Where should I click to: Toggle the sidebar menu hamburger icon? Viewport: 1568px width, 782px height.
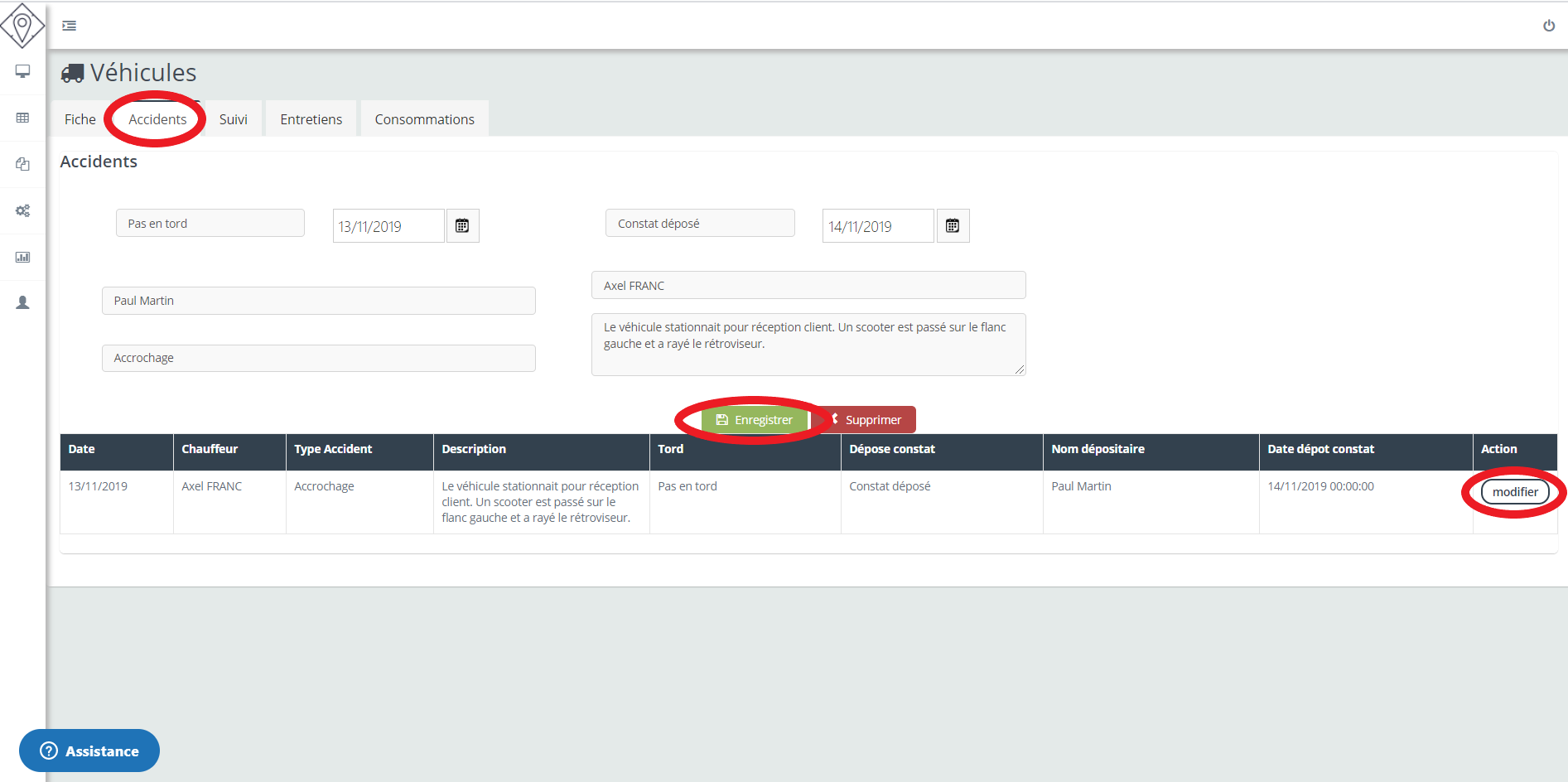[70, 26]
